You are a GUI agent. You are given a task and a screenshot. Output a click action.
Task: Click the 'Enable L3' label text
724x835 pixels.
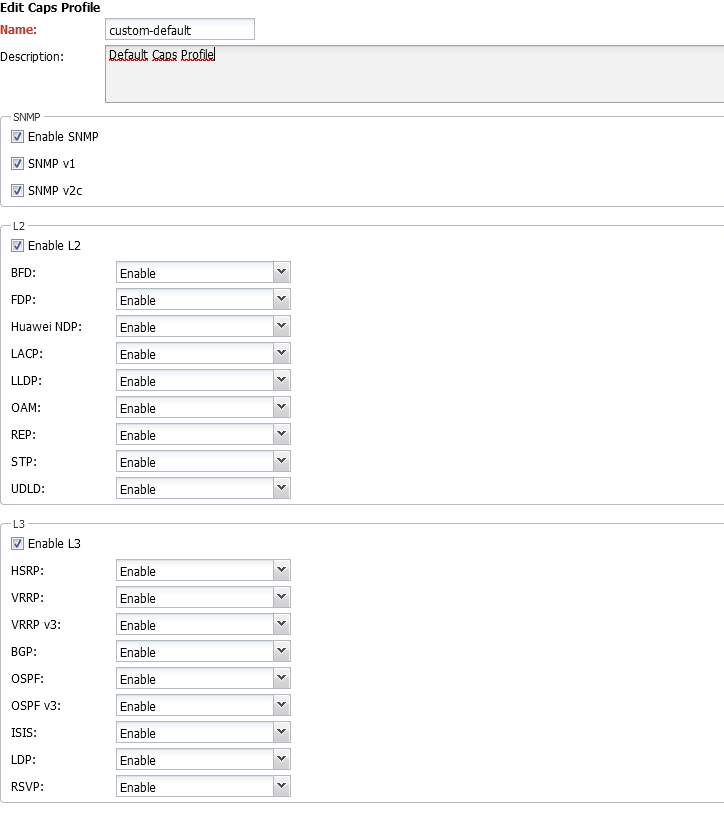click(x=54, y=544)
